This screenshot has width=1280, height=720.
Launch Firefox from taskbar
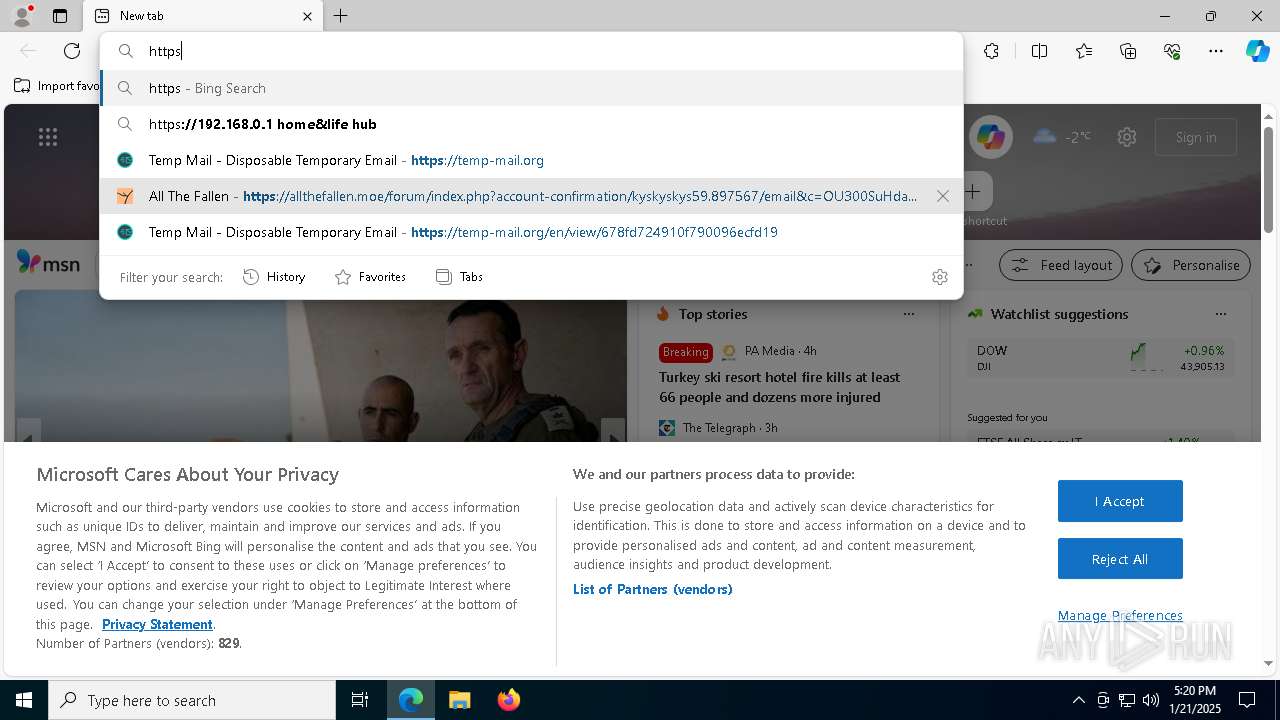click(508, 700)
